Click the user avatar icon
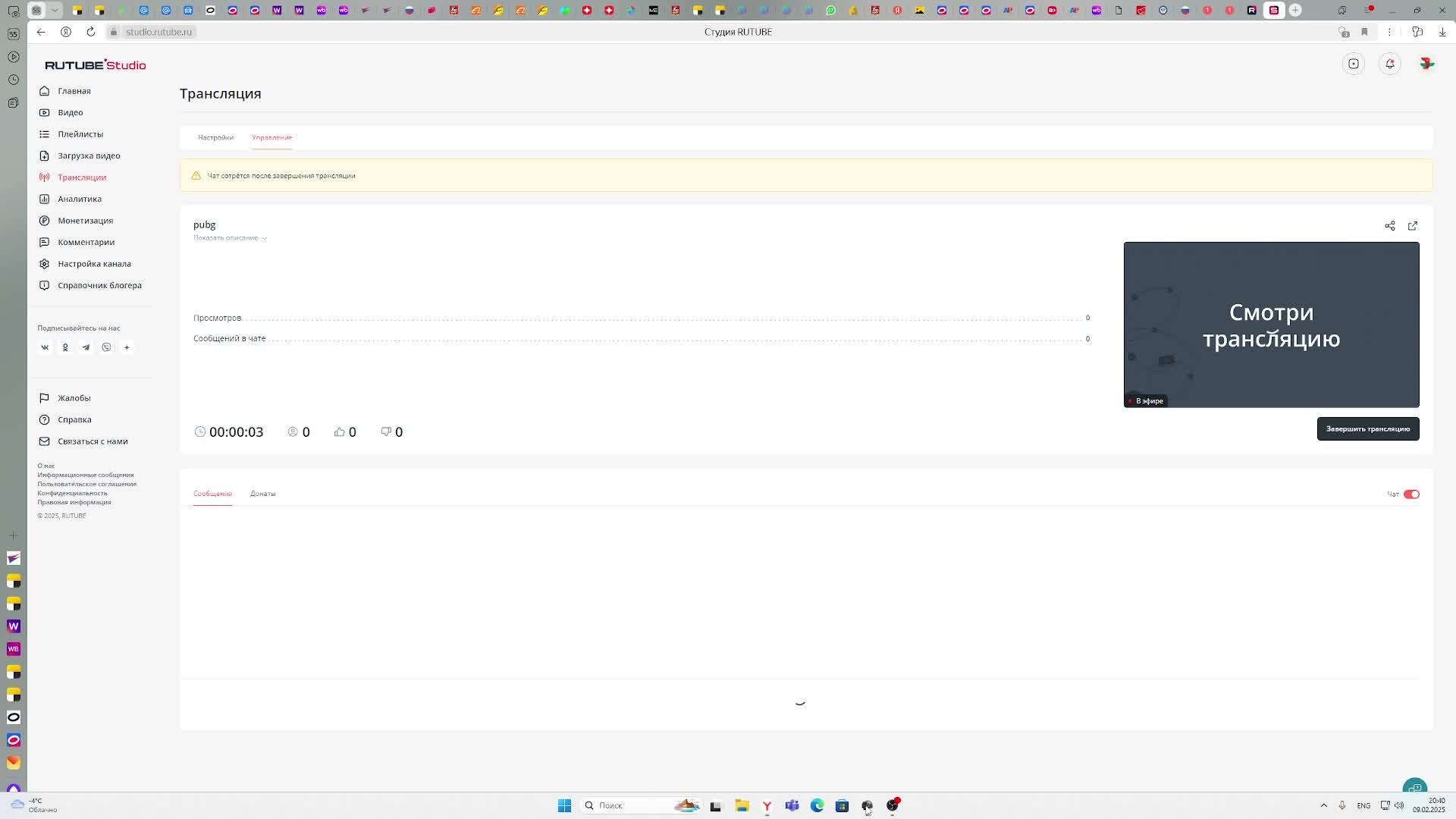 [x=1426, y=64]
